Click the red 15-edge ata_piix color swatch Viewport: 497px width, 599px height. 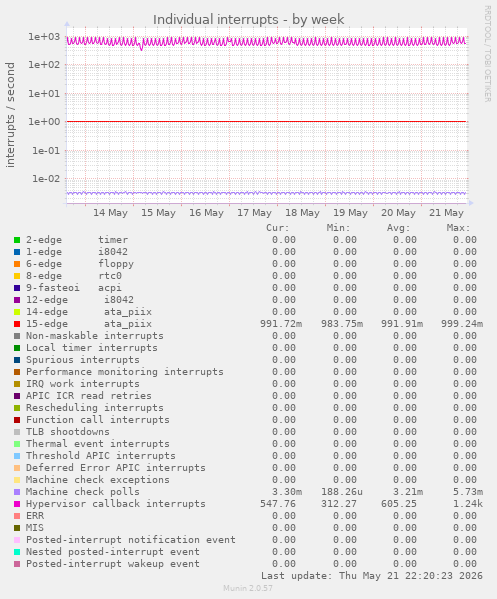tap(17, 324)
